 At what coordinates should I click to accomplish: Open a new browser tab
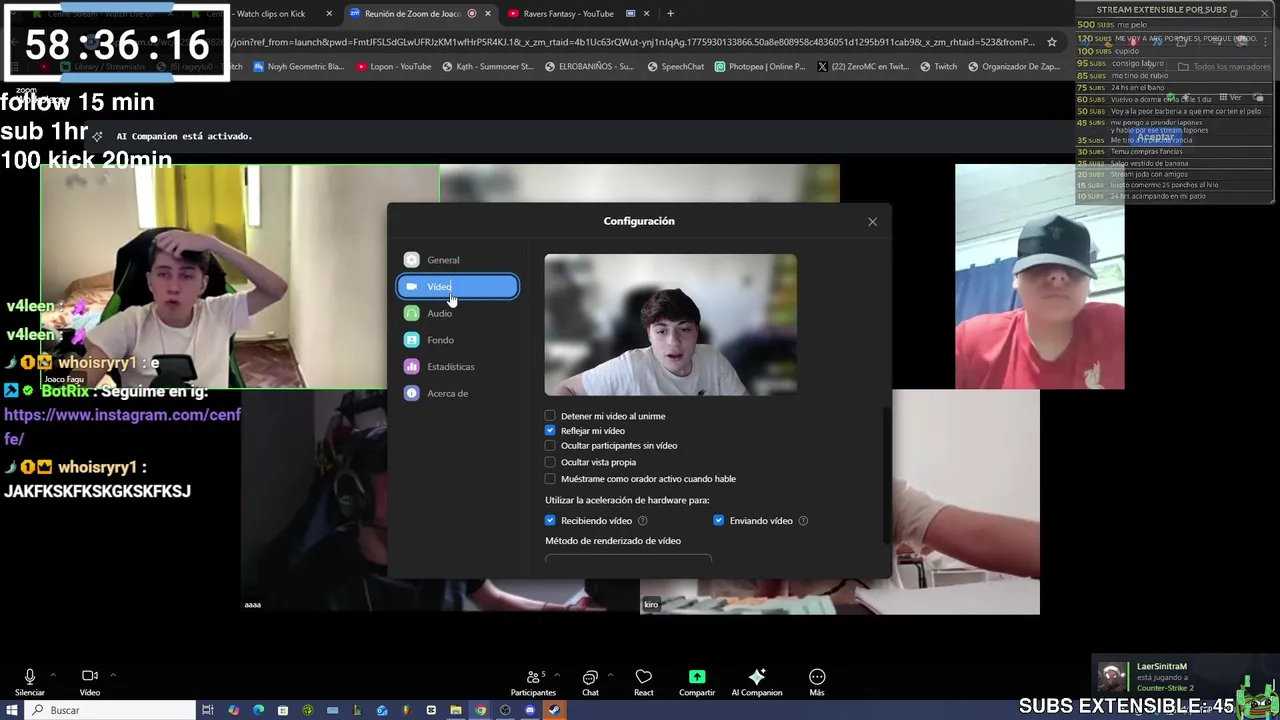[x=670, y=14]
